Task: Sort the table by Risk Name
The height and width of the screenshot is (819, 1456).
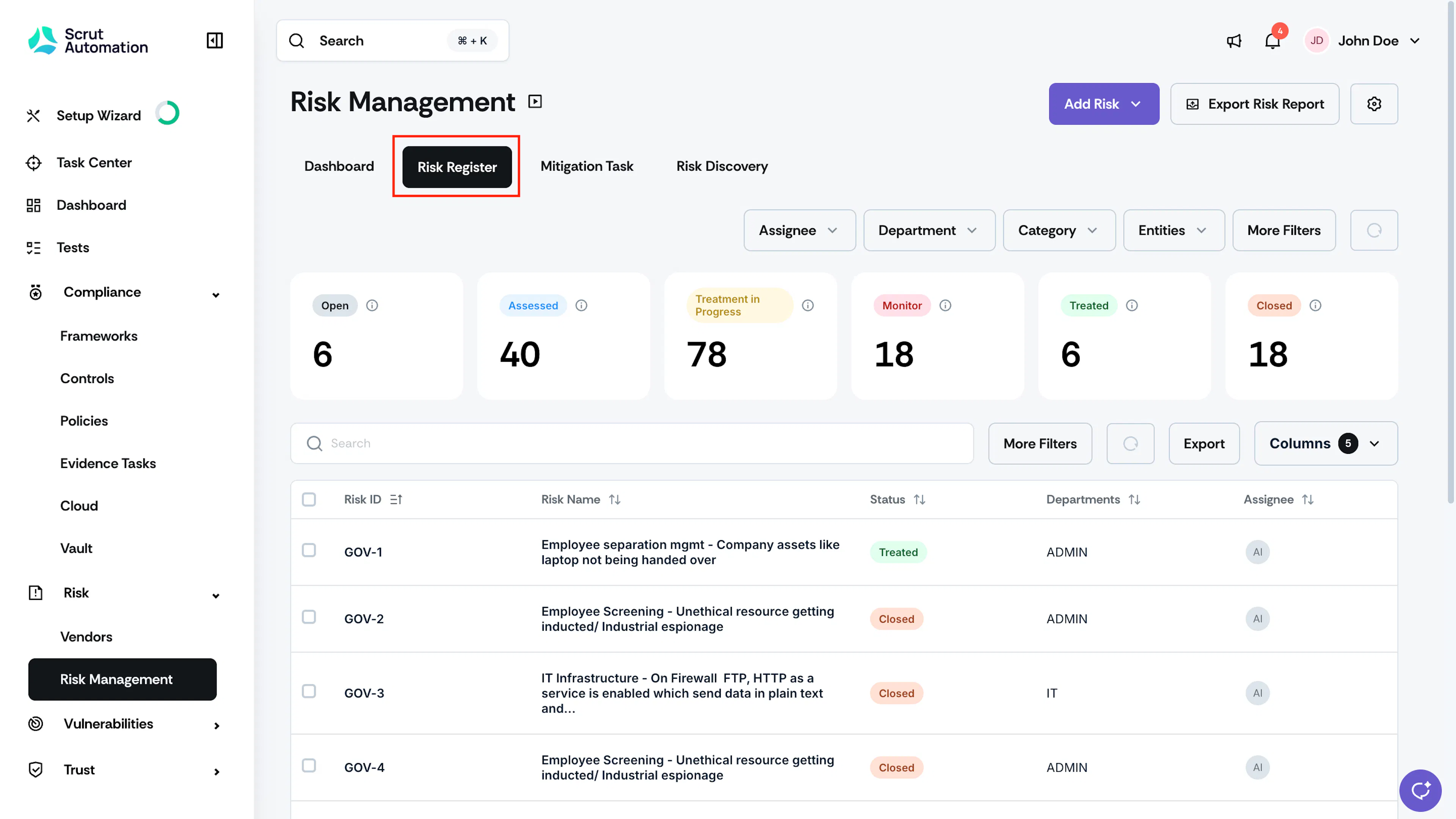Action: click(614, 499)
